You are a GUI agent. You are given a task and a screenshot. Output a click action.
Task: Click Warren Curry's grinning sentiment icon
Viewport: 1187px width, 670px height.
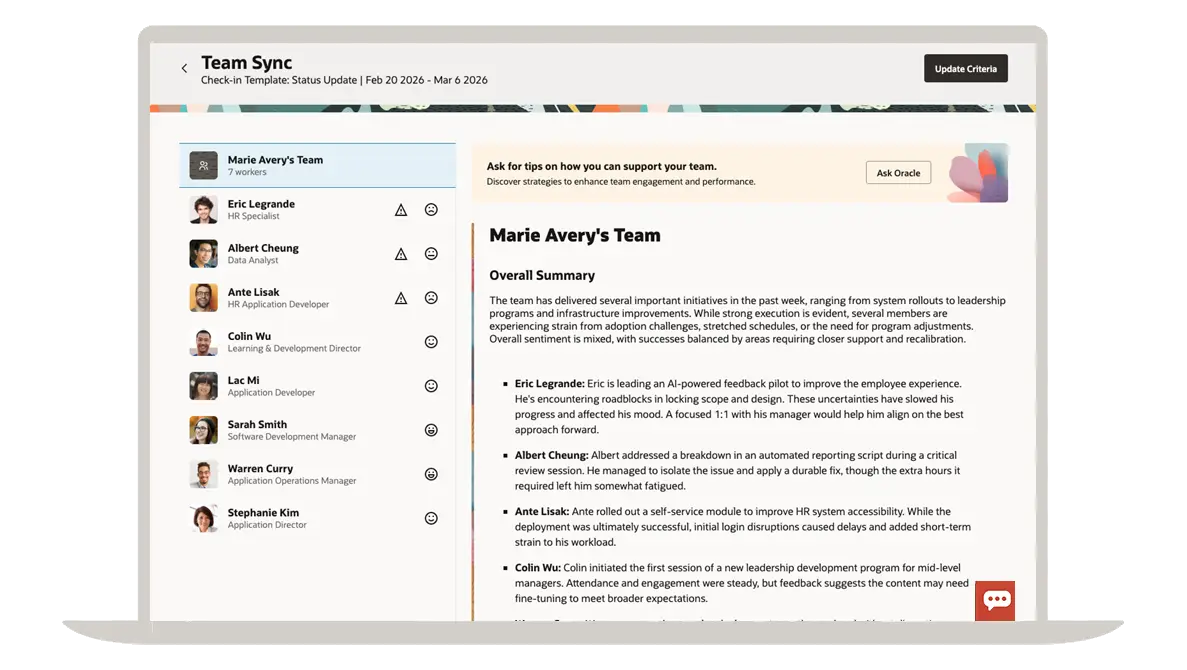click(x=431, y=474)
